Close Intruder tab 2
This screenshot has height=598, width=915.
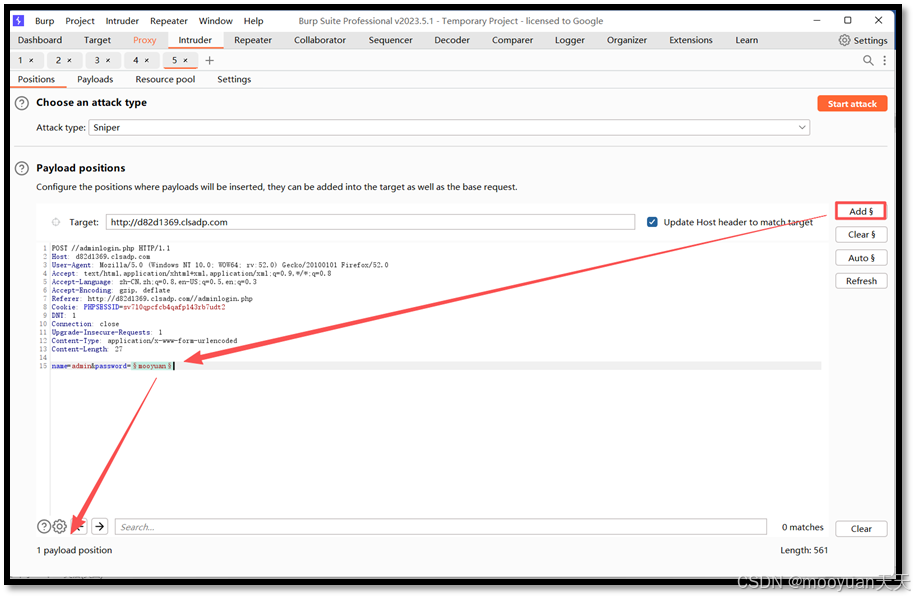69,60
